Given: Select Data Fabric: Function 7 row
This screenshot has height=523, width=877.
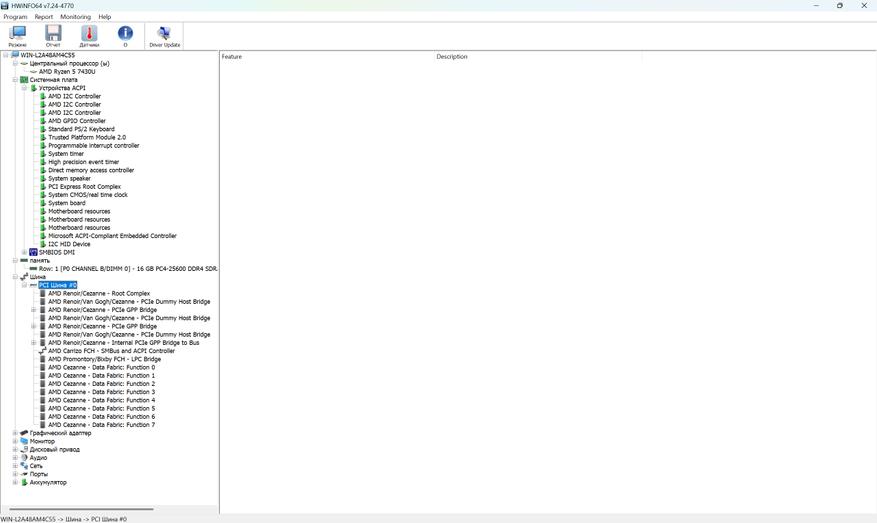Looking at the screenshot, I should [x=101, y=425].
